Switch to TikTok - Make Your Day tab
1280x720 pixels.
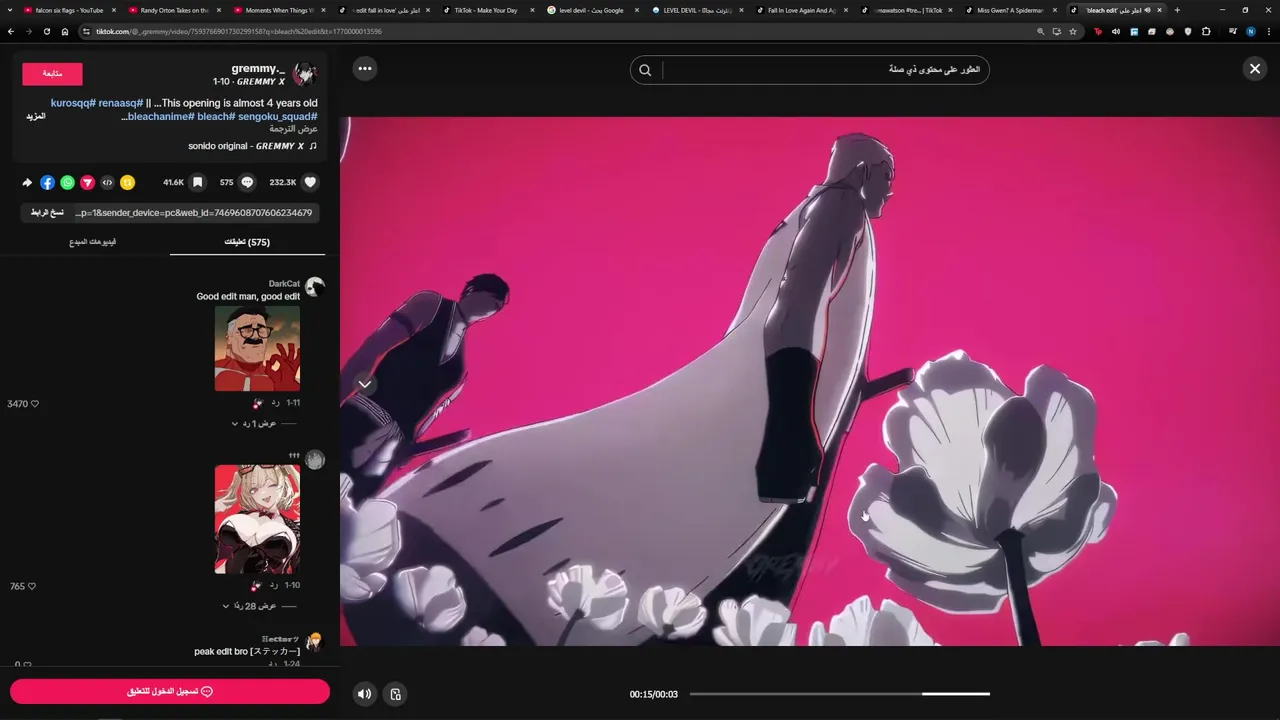[x=486, y=10]
